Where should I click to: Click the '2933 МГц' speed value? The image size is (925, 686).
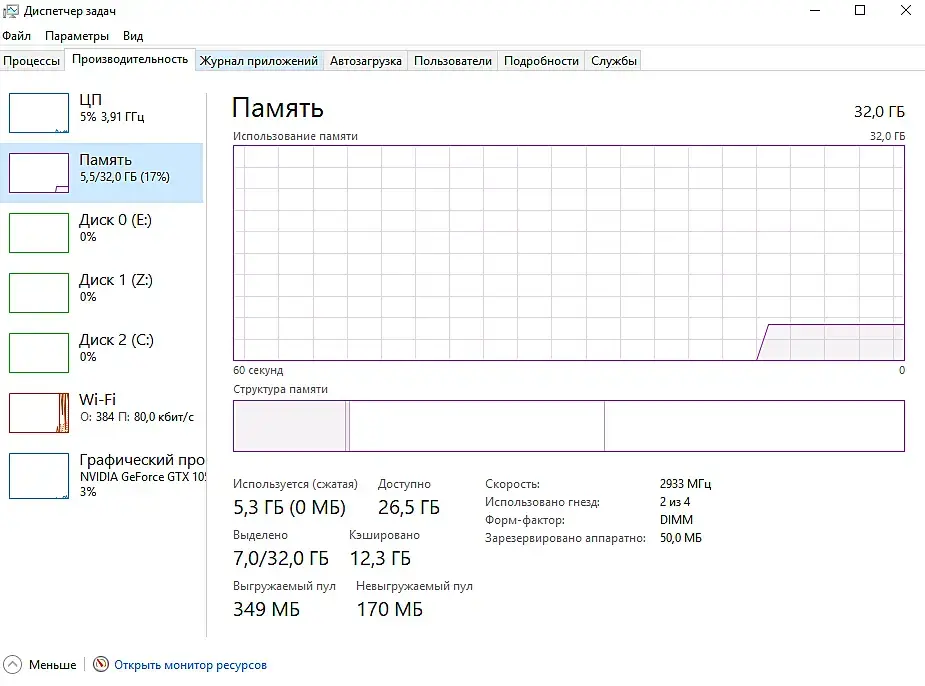coord(685,484)
